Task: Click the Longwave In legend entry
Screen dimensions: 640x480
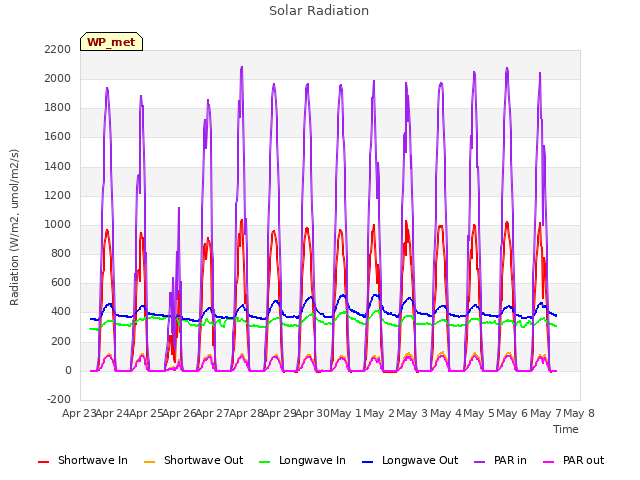Action: [302, 460]
